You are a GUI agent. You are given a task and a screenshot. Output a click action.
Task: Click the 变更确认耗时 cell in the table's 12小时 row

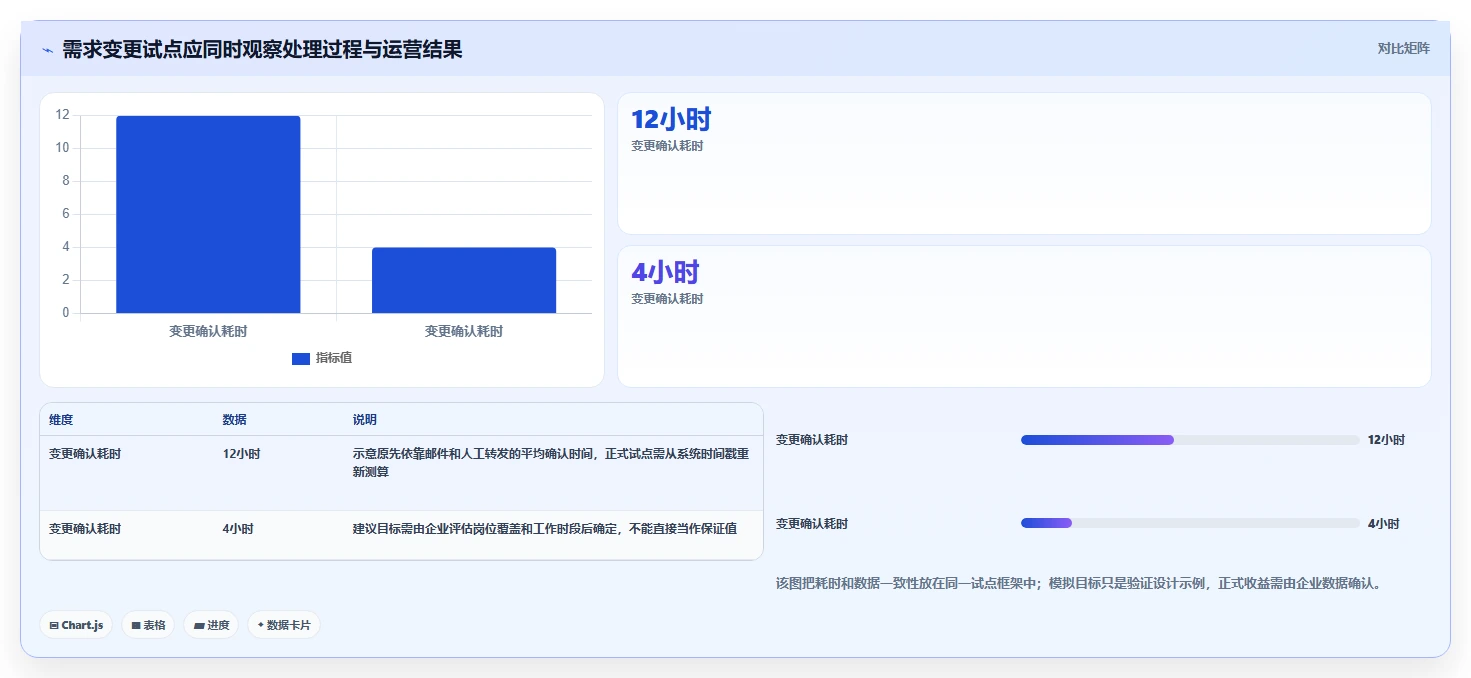(x=85, y=454)
